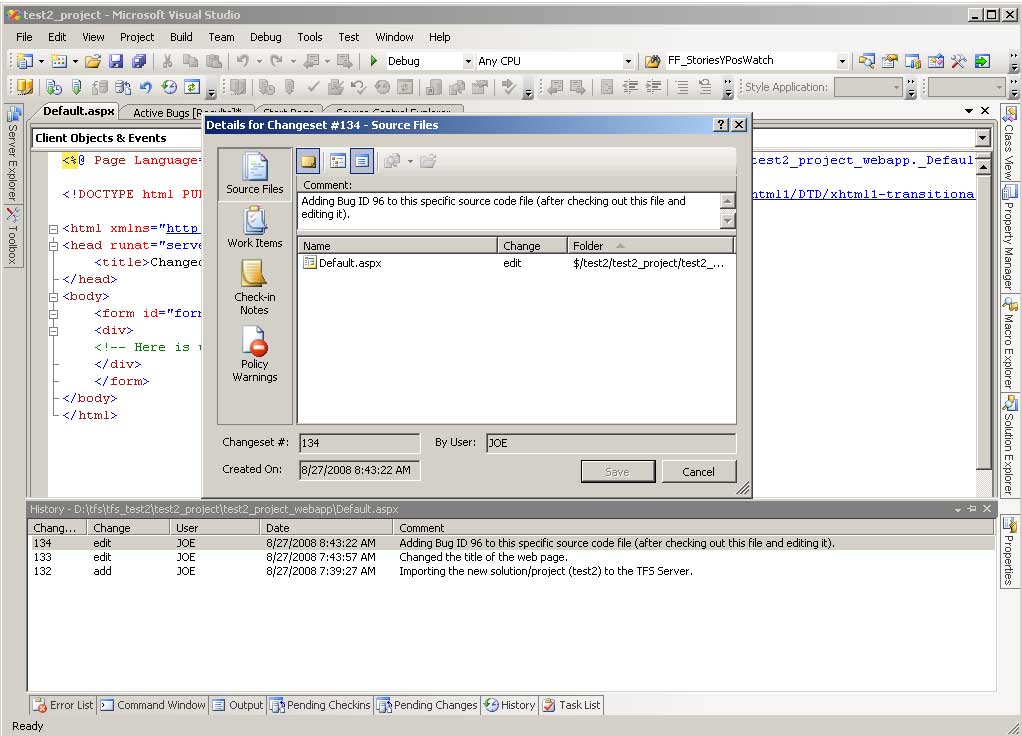1022x736 pixels.
Task: Switch to the Default.aspx editor tab
Action: click(79, 111)
